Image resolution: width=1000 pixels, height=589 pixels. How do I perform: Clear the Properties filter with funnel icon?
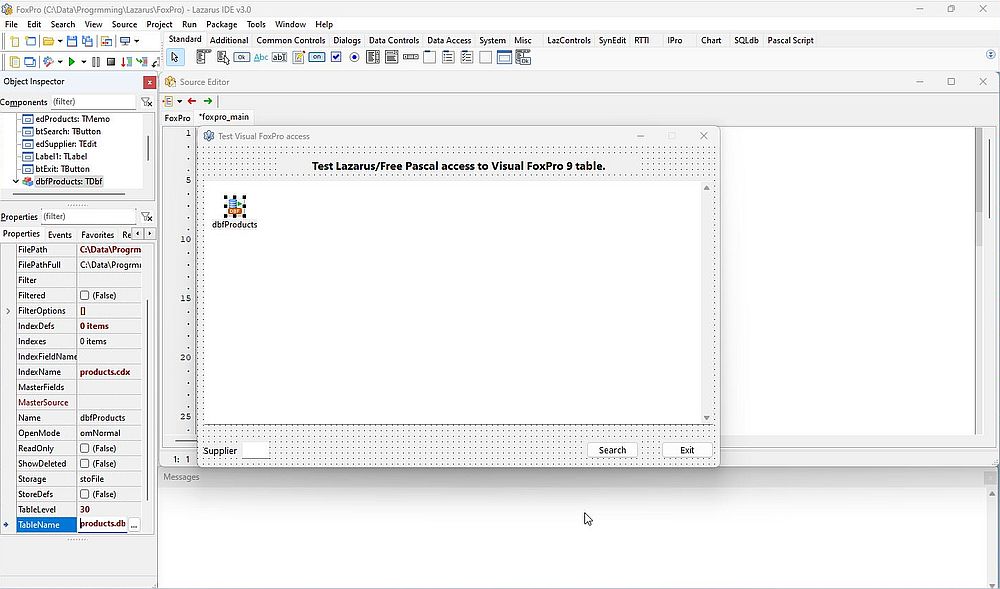[x=147, y=217]
